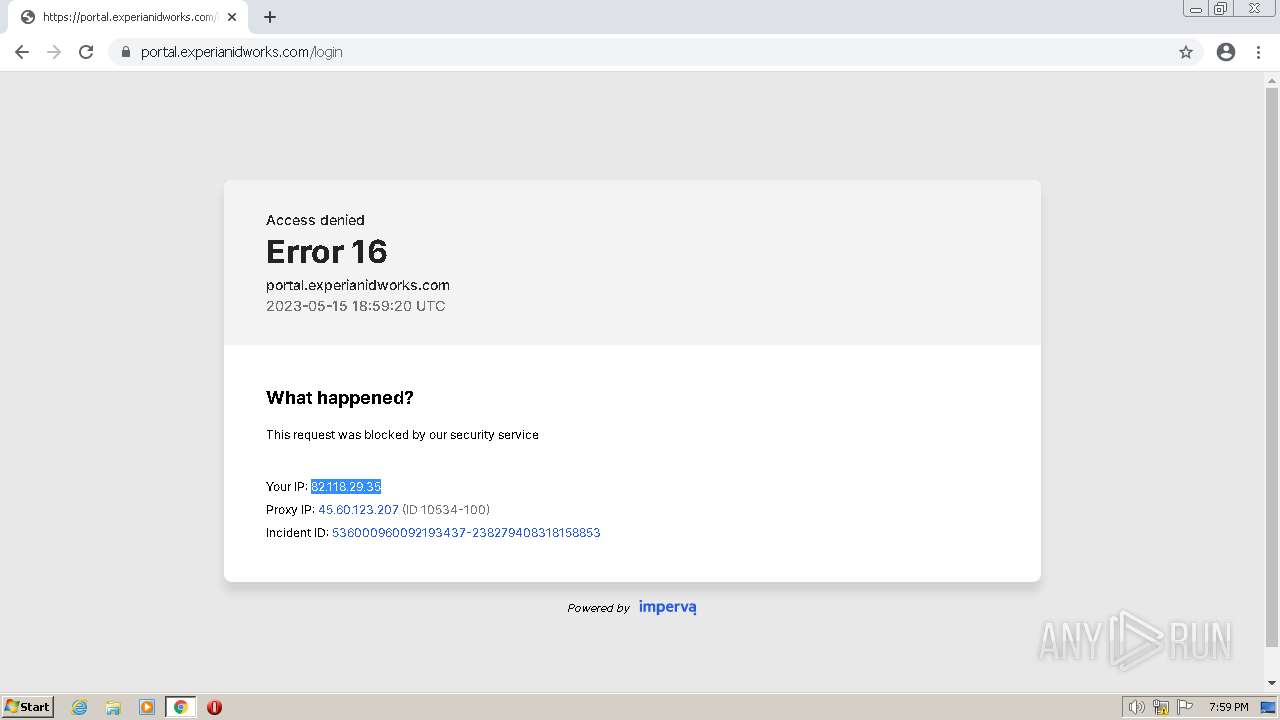Open the Imperva logo link

click(668, 607)
